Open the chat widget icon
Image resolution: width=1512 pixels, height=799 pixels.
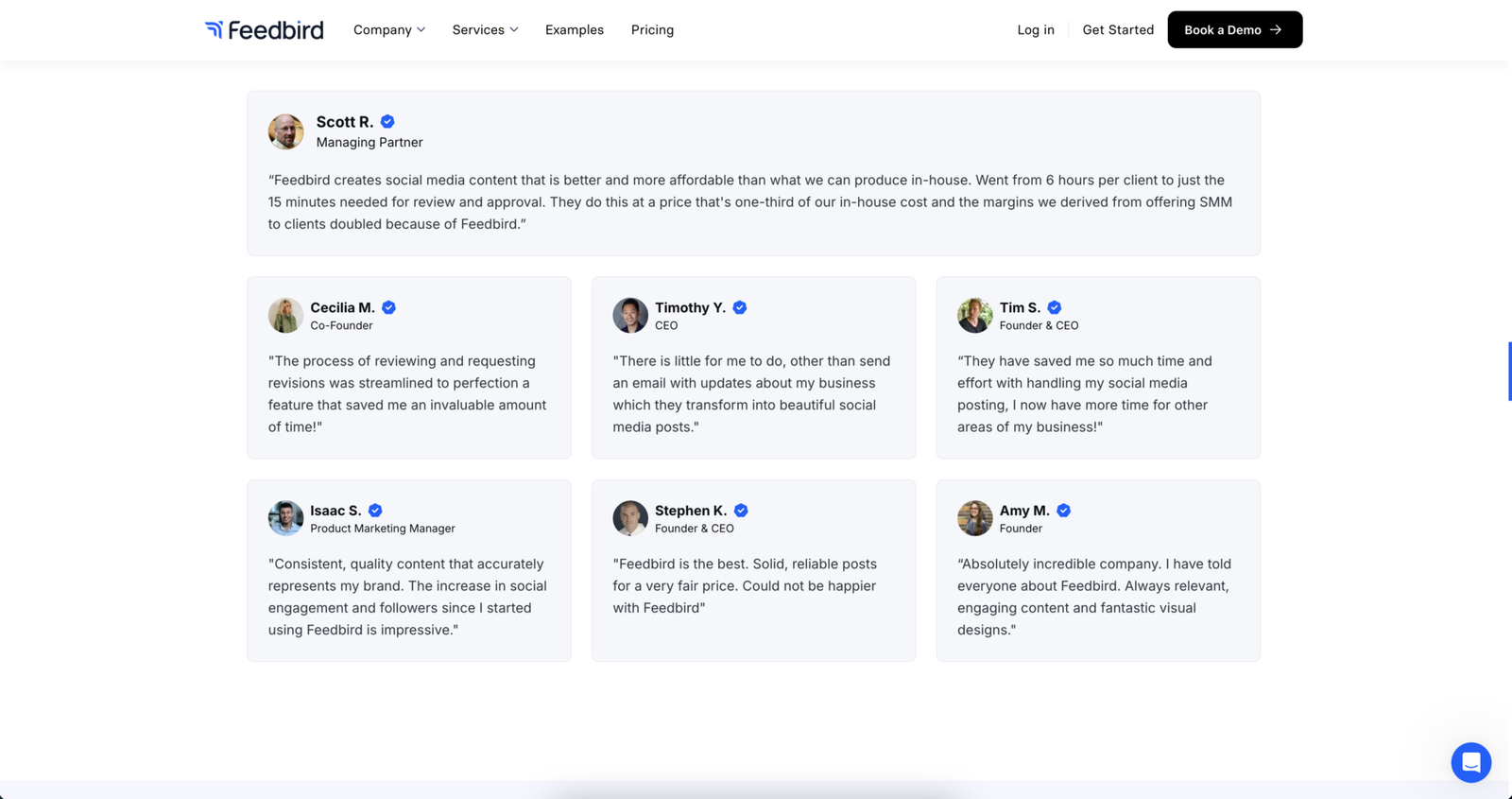click(x=1470, y=762)
